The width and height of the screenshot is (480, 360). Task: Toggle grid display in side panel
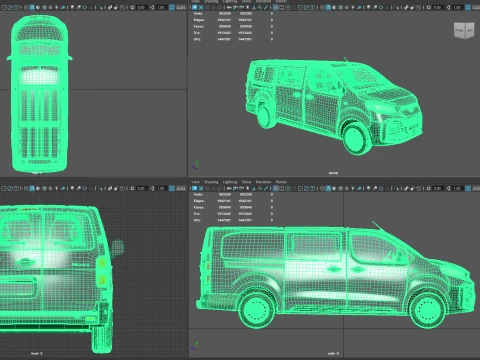point(276,188)
